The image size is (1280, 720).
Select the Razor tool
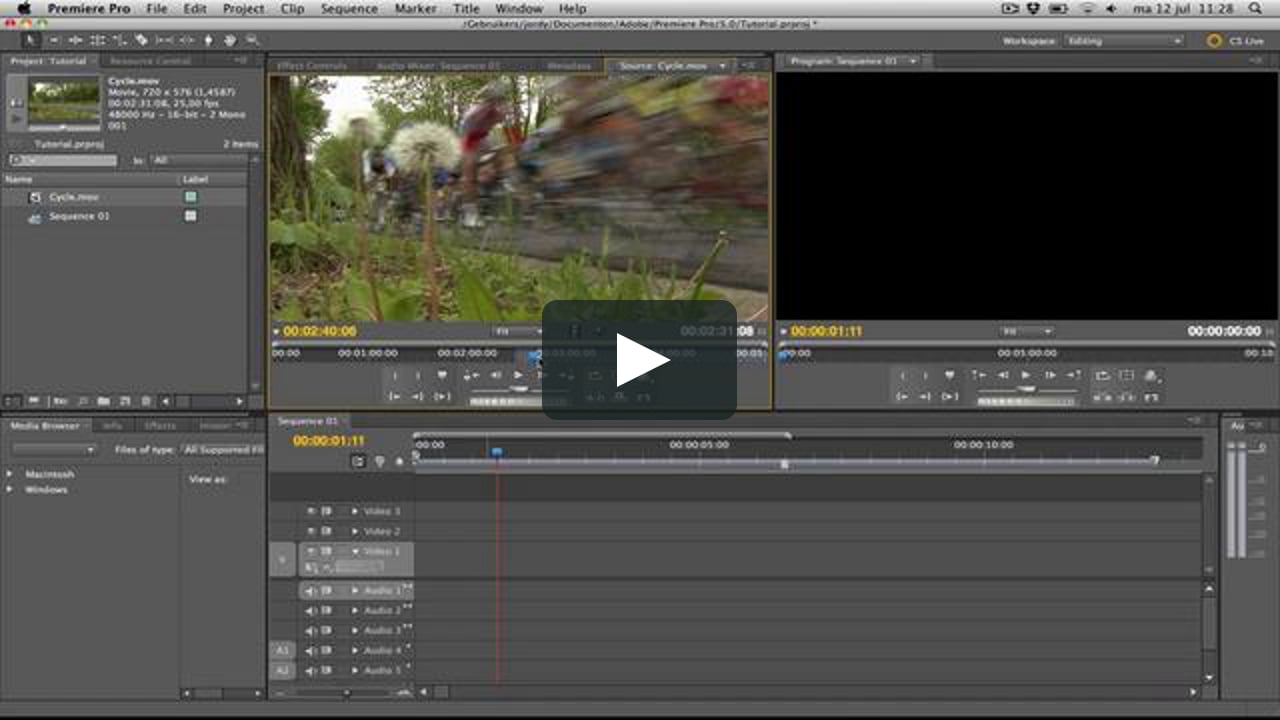click(141, 40)
